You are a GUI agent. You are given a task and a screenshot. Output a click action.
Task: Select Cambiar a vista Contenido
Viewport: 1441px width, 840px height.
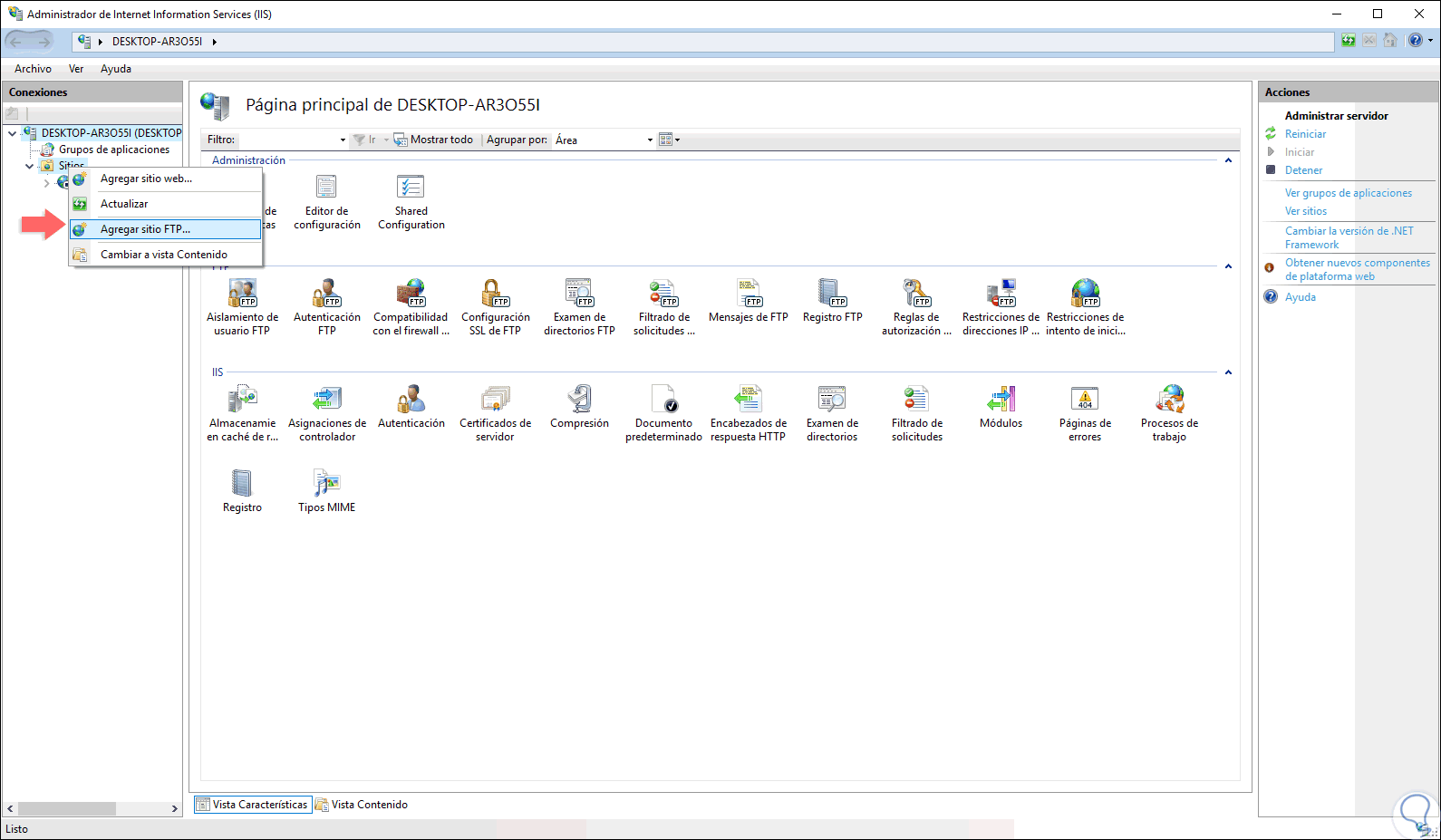click(166, 255)
